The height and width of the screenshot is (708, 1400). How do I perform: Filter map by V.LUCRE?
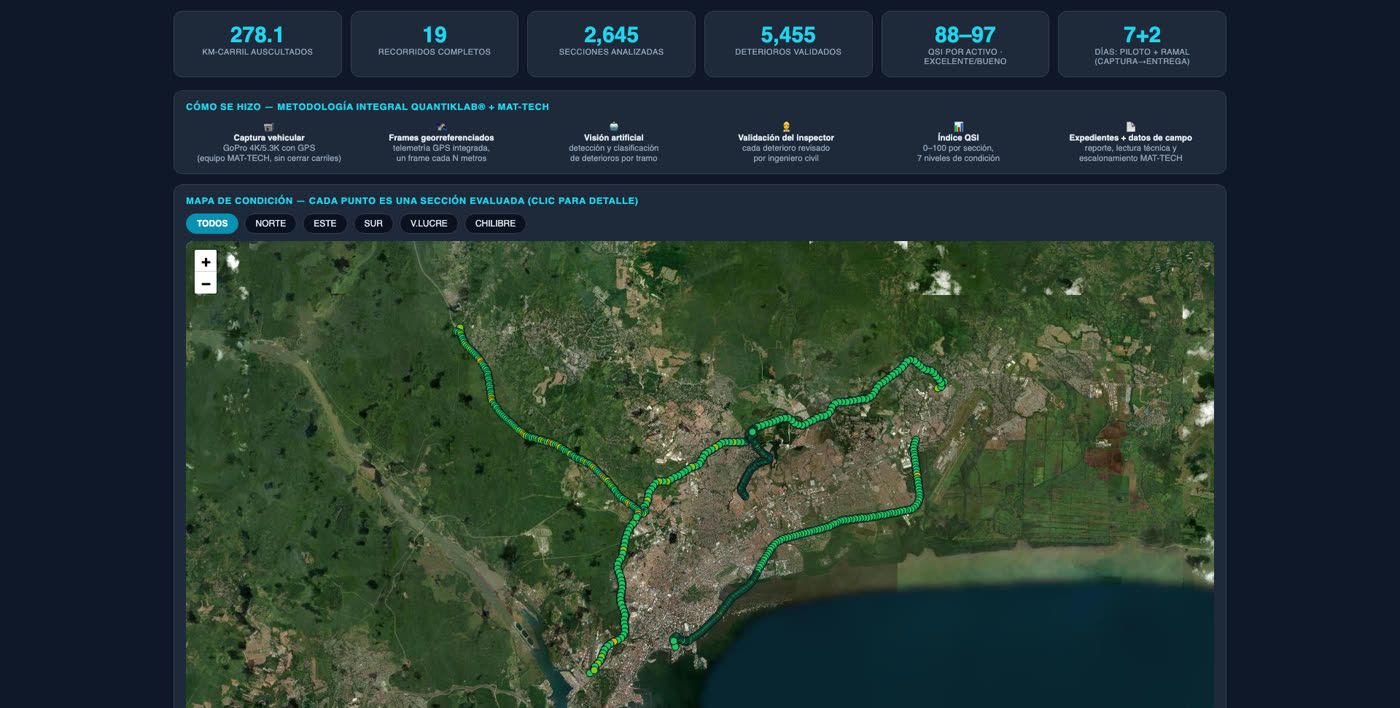pyautogui.click(x=429, y=224)
